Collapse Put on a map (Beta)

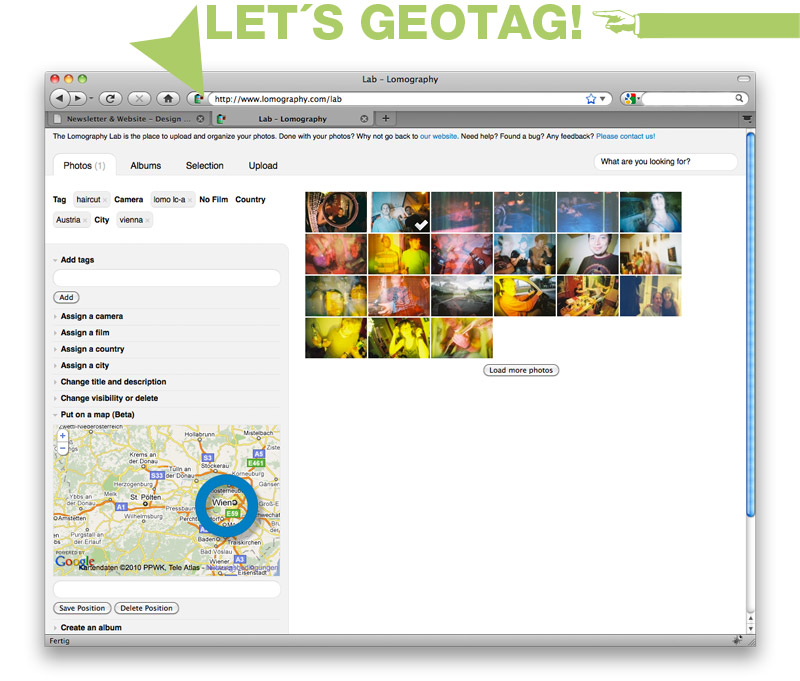[97, 414]
